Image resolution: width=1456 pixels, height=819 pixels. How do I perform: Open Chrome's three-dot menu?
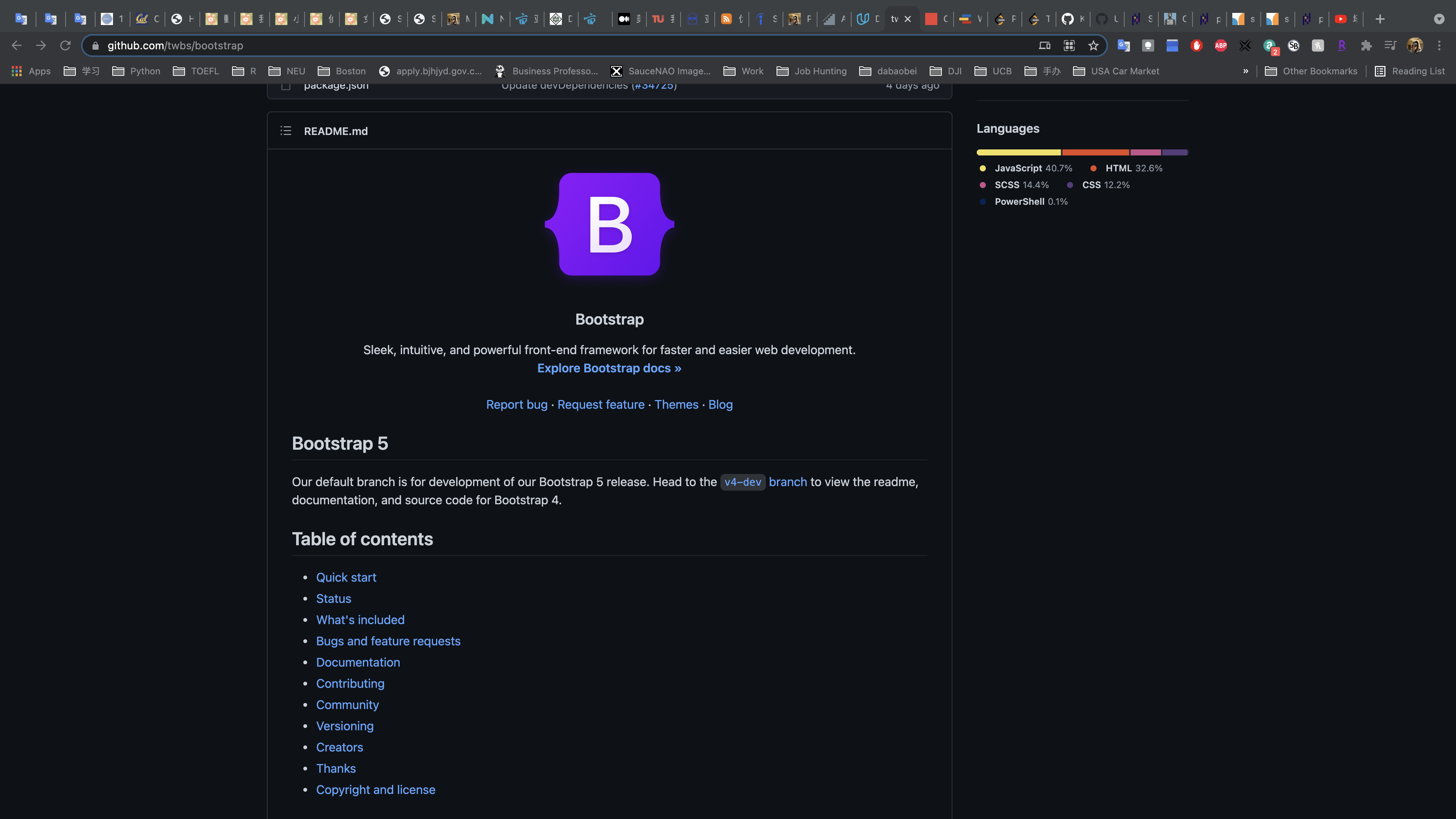[1439, 46]
